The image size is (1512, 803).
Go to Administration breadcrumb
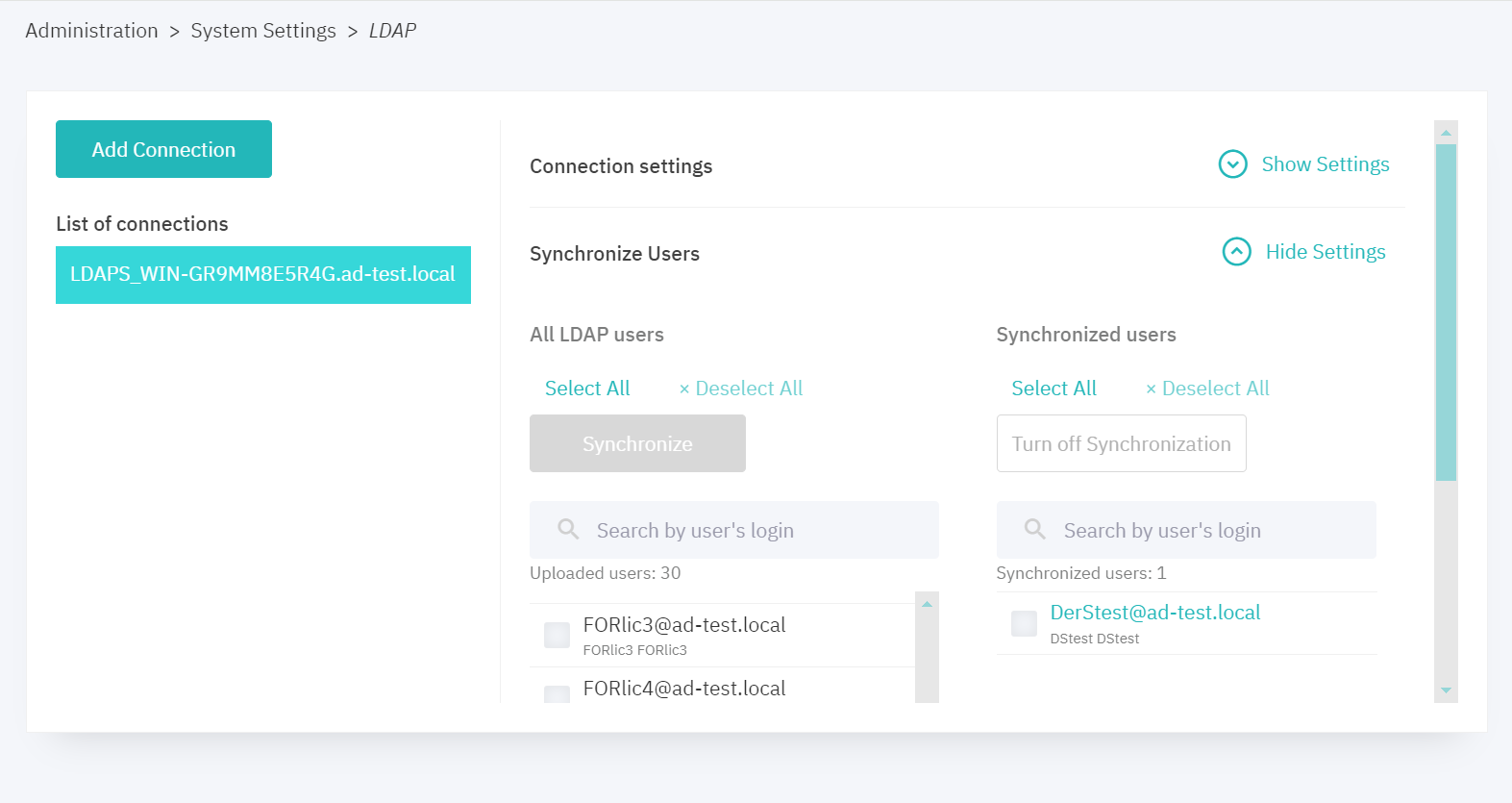91,31
